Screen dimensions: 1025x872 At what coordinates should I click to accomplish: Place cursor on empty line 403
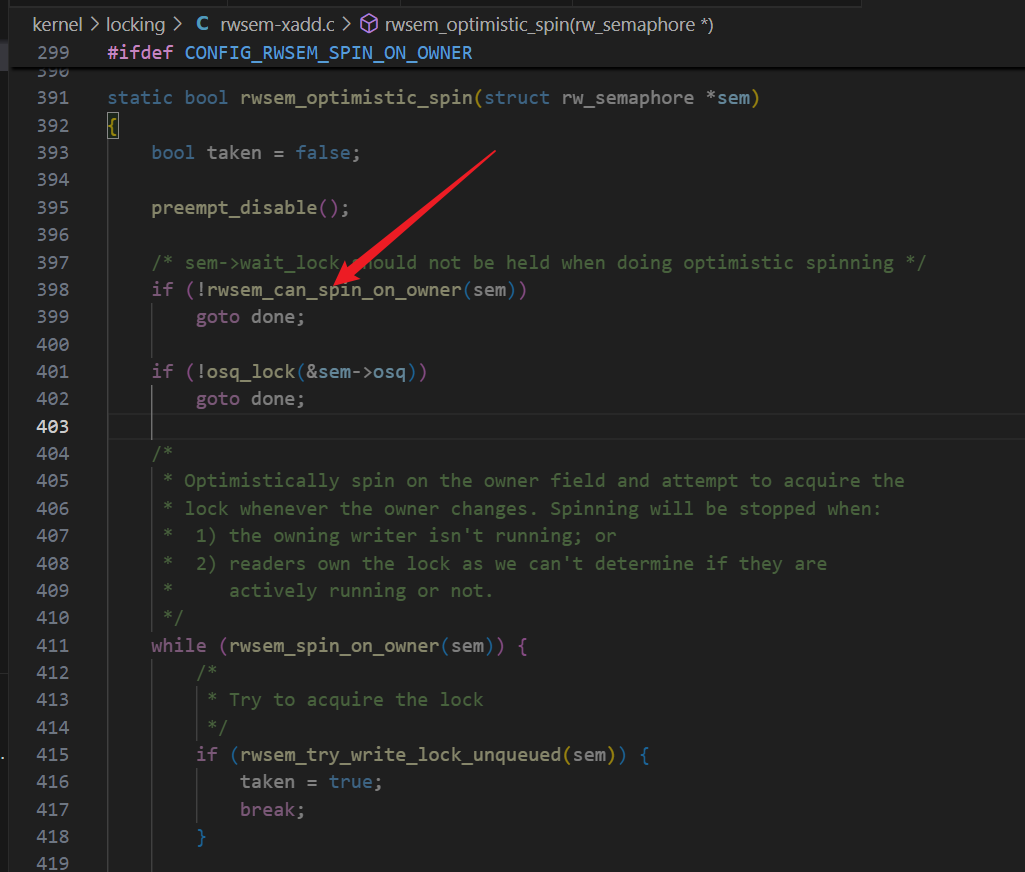(x=566, y=427)
